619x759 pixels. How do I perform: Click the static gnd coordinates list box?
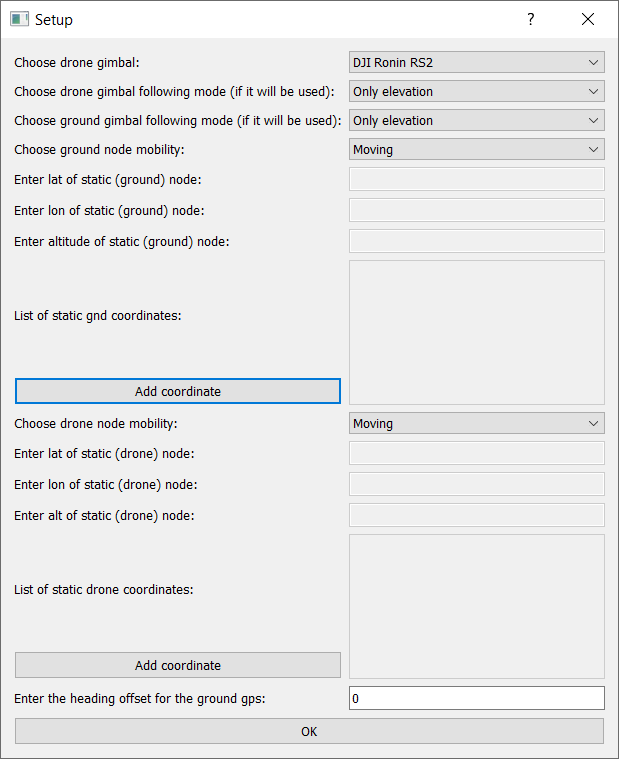(x=476, y=332)
